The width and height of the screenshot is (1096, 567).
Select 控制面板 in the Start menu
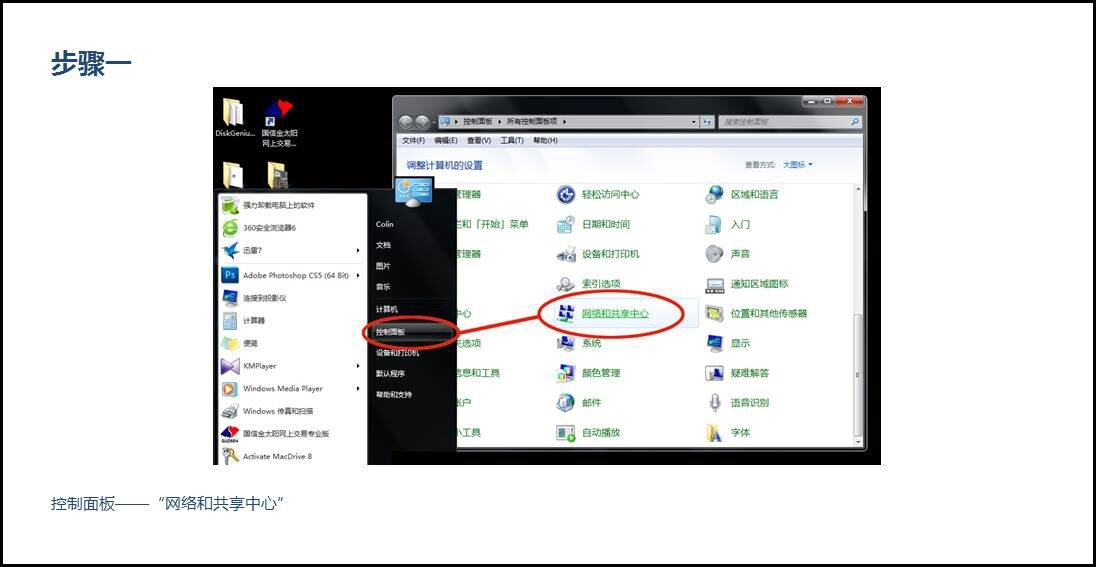click(x=391, y=331)
